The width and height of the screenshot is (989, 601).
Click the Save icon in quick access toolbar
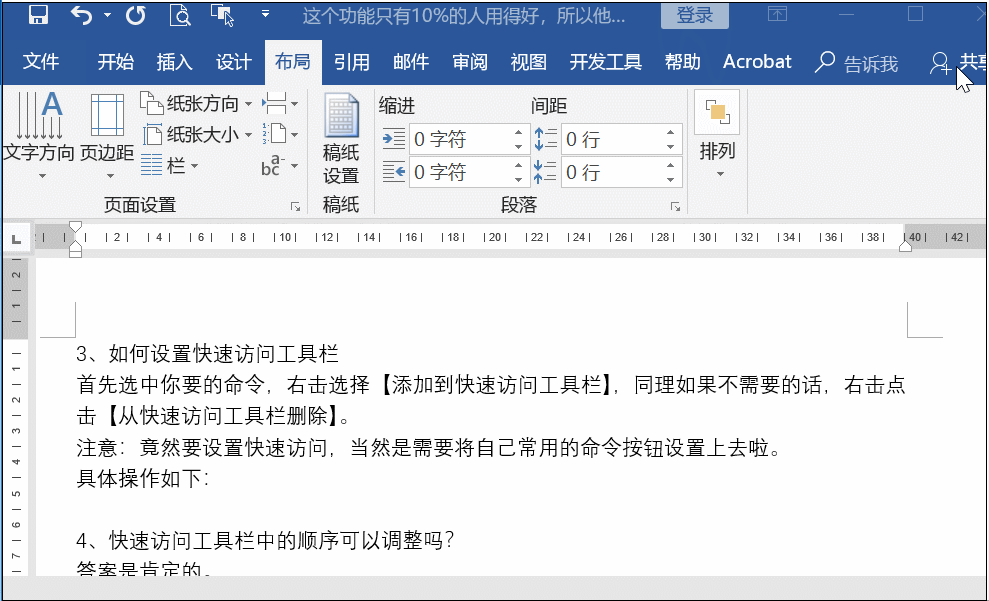coord(38,15)
